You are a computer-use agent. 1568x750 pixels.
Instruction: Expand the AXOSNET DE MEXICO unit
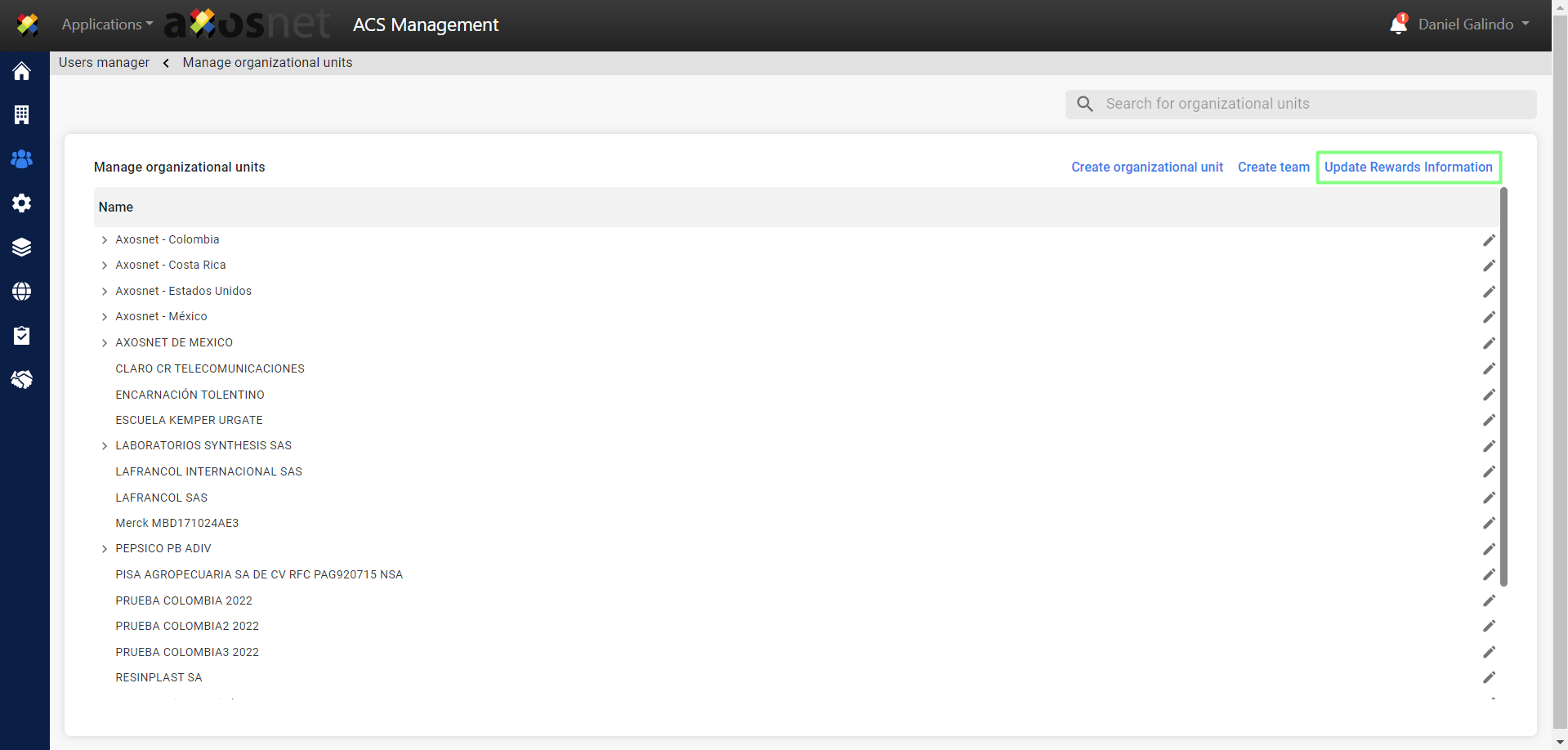coord(105,343)
